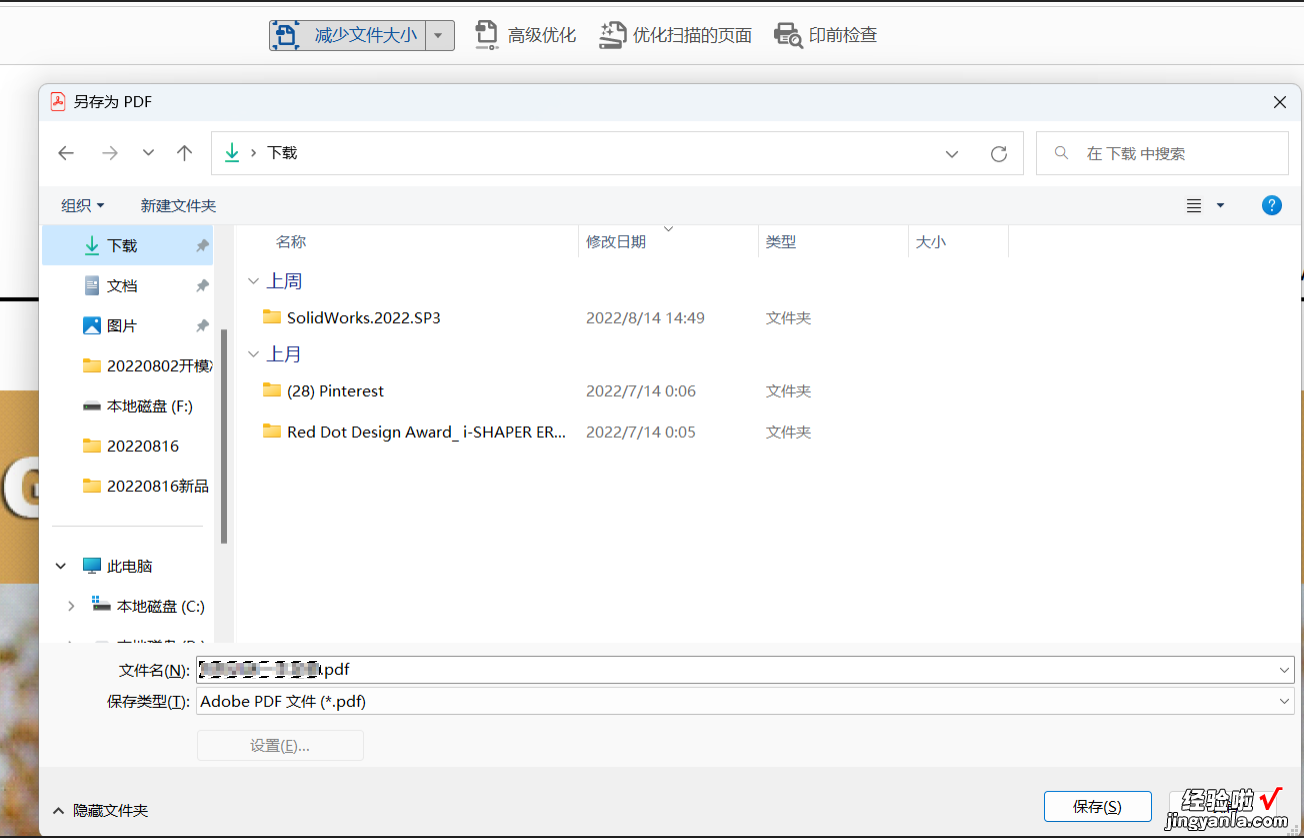Expand address bar history dropdown

pos(952,154)
